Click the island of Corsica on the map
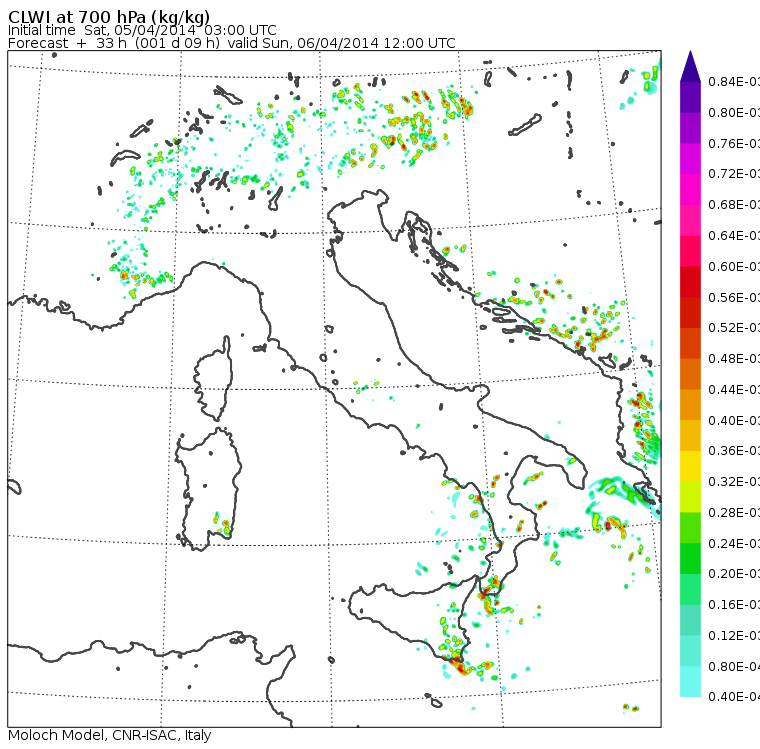 pyautogui.click(x=215, y=378)
